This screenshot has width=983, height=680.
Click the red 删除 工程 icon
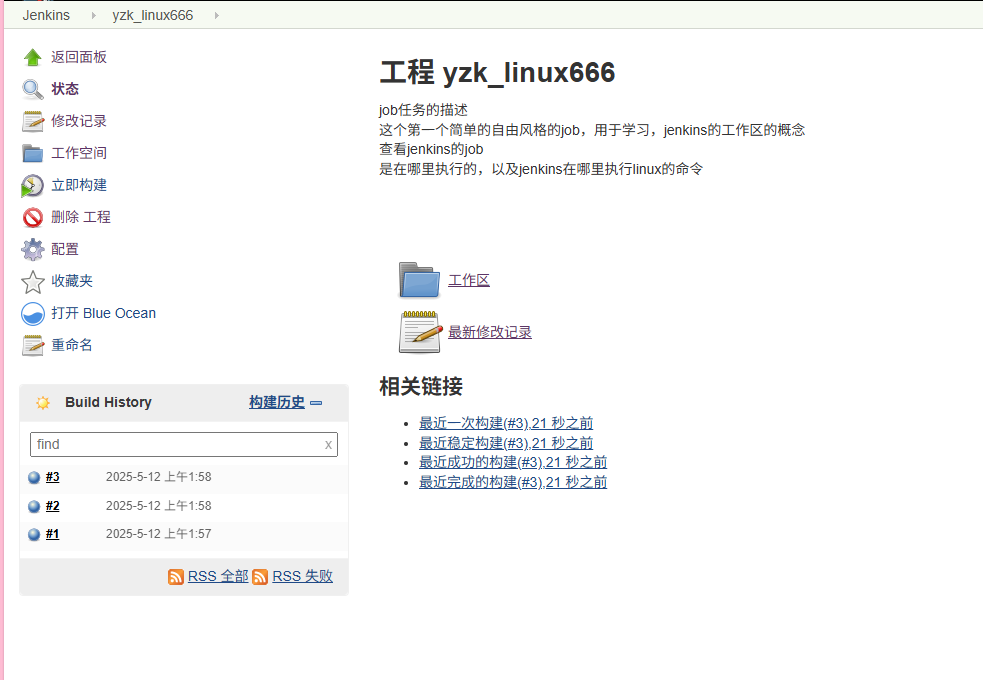coord(33,217)
